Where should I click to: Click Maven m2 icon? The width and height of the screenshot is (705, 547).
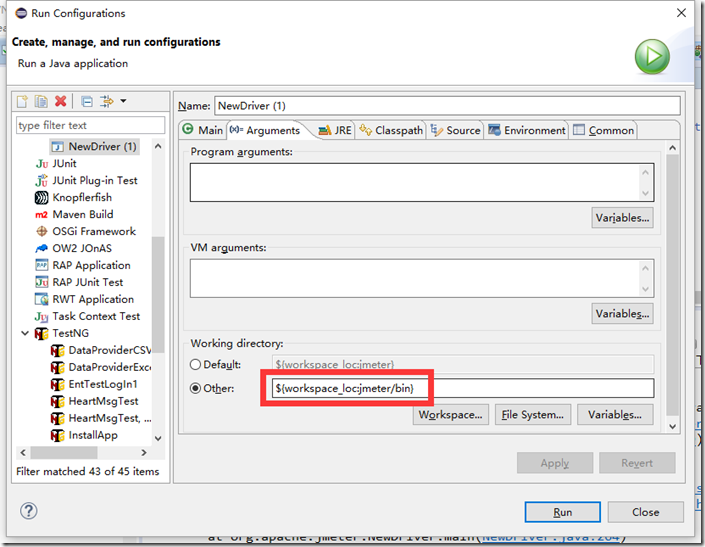coord(41,215)
